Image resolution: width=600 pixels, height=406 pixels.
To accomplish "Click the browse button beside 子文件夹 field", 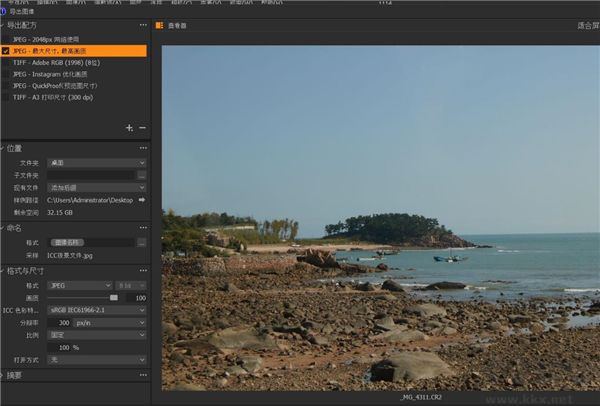I will tap(142, 175).
